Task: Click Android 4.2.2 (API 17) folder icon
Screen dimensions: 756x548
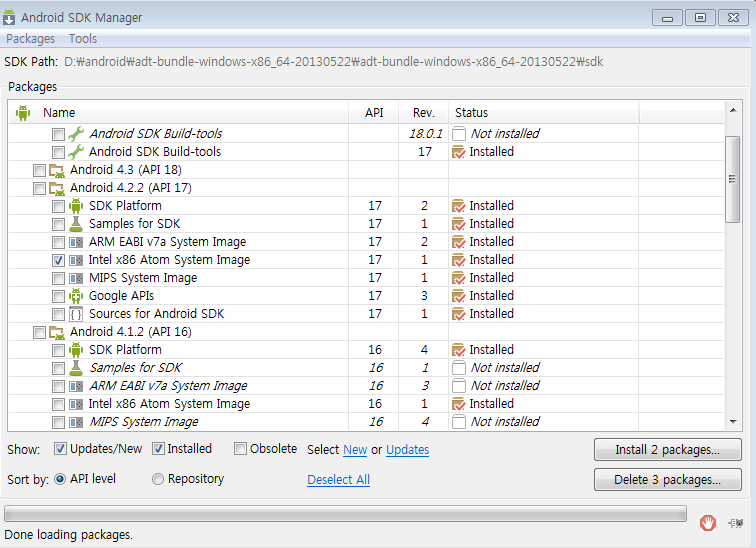Action: click(x=57, y=188)
